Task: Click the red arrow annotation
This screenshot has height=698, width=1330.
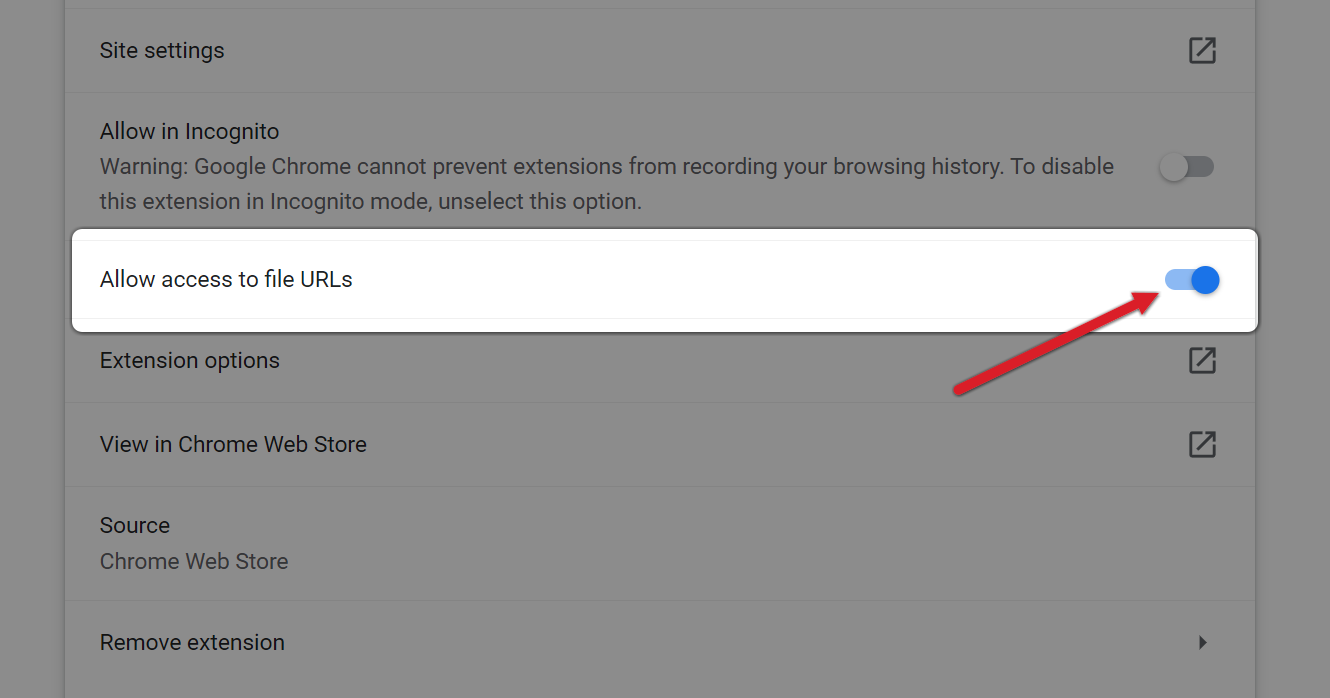Action: pyautogui.click(x=1050, y=340)
